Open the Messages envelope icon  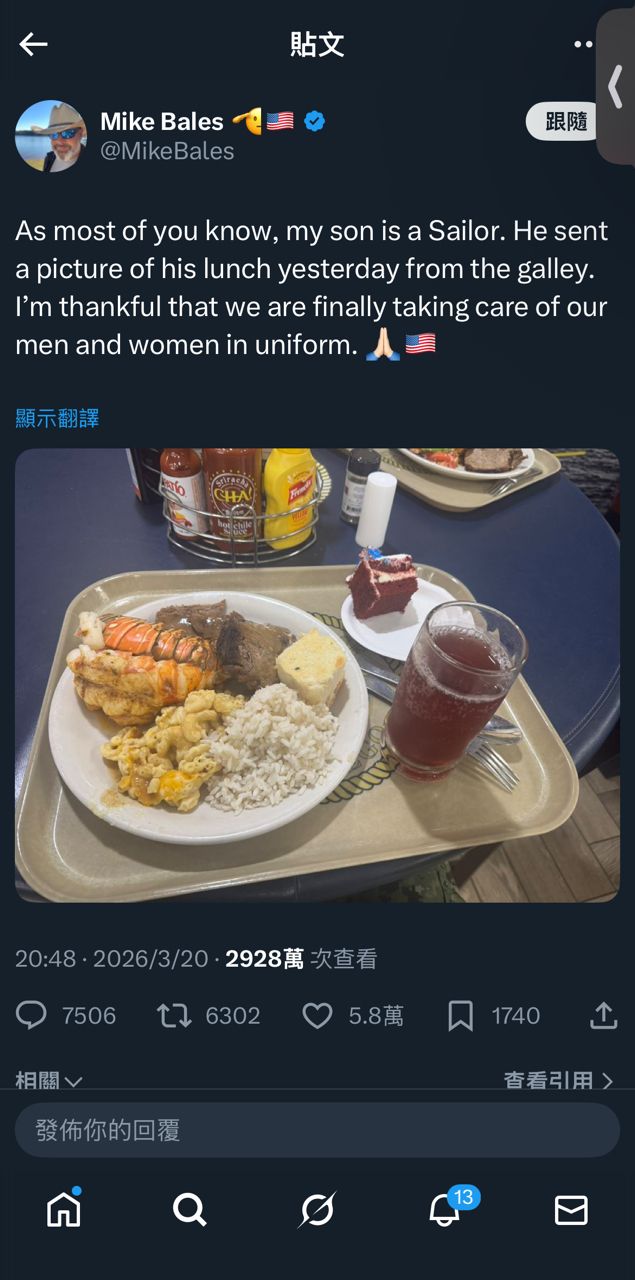click(x=571, y=1210)
